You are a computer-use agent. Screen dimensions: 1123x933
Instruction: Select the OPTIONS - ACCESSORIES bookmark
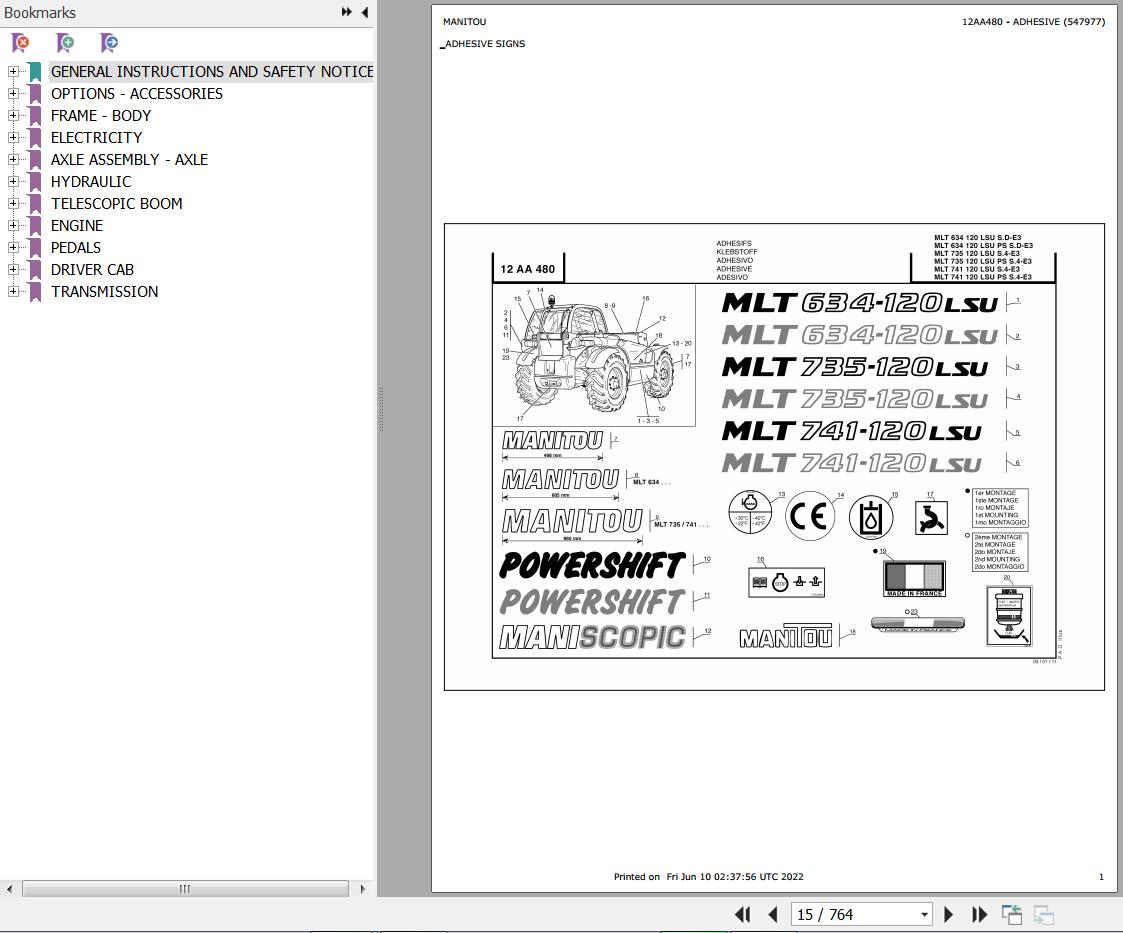pos(136,93)
